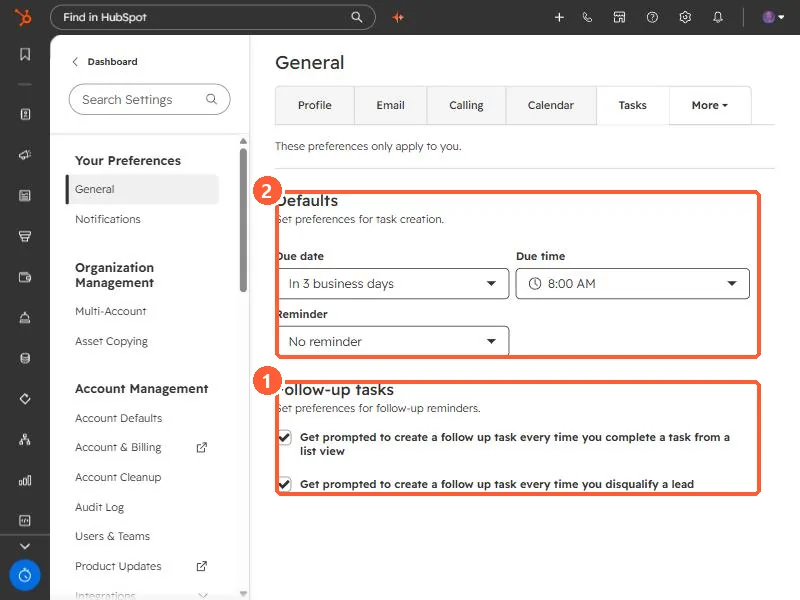The height and width of the screenshot is (600, 800).
Task: Open the service bell icon in sidebar
Action: click(24, 317)
